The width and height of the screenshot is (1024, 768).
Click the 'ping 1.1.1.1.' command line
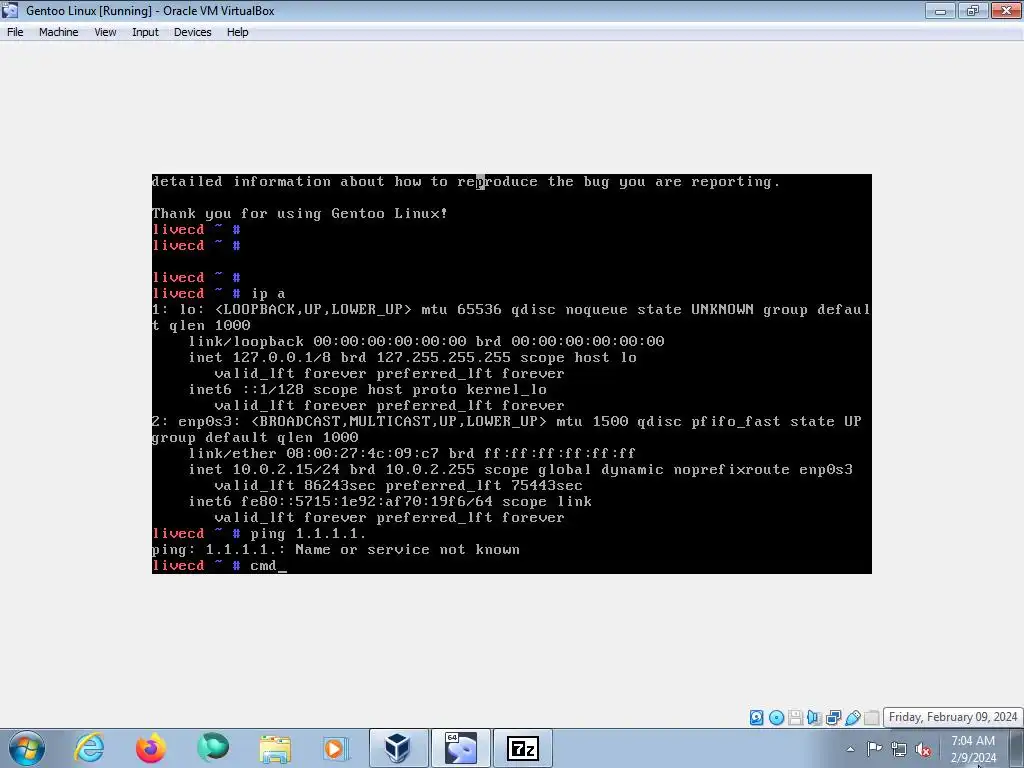click(x=259, y=534)
